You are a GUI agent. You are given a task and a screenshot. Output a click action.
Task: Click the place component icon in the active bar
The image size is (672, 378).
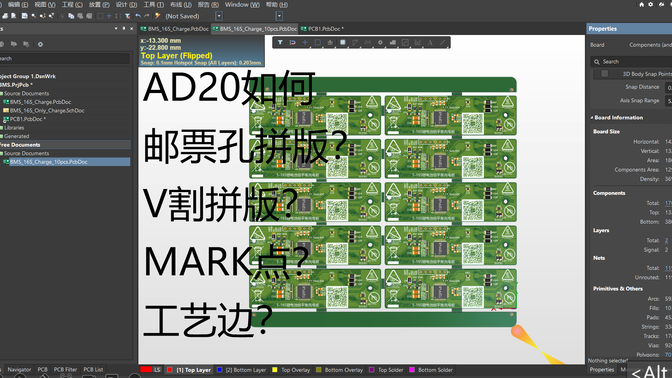pyautogui.click(x=343, y=42)
